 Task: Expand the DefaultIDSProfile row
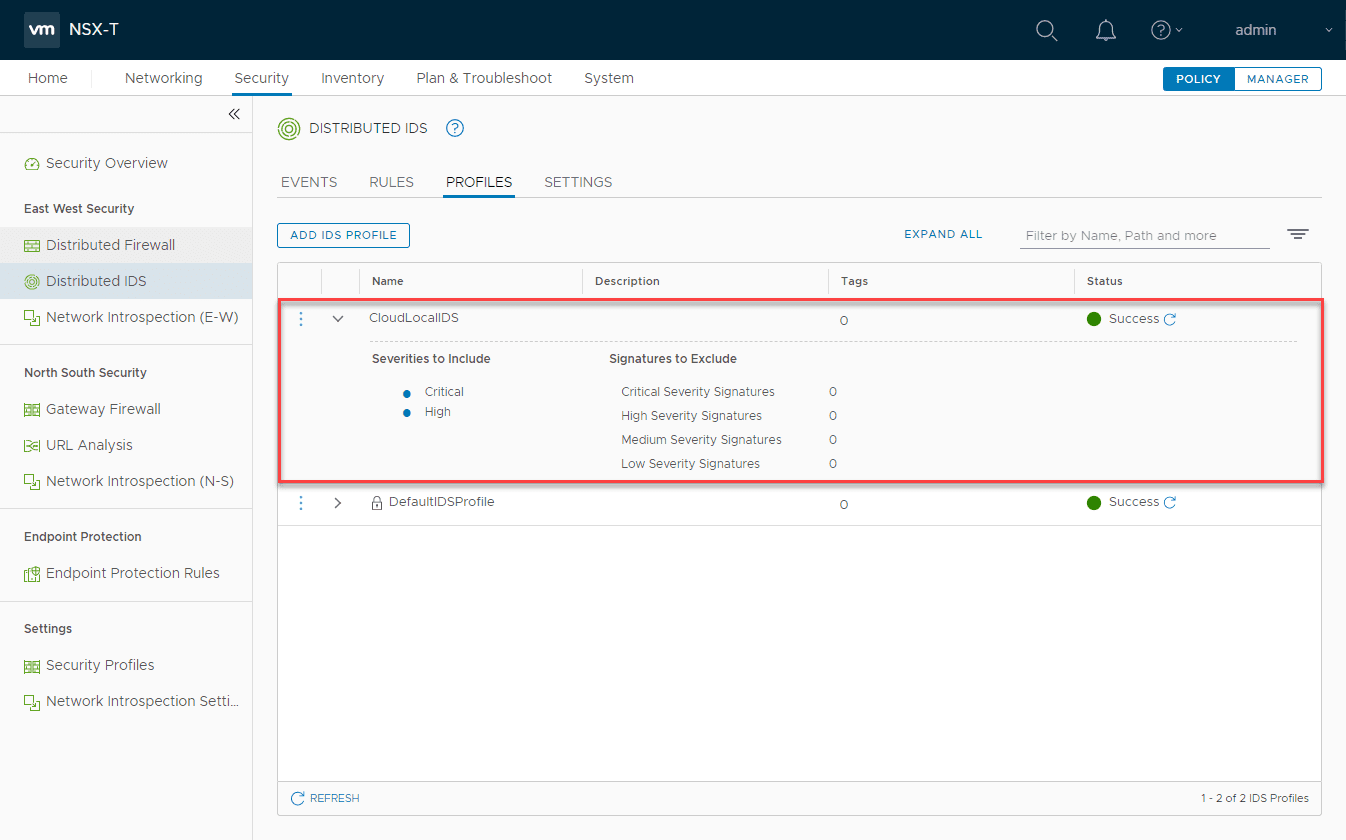coord(338,503)
